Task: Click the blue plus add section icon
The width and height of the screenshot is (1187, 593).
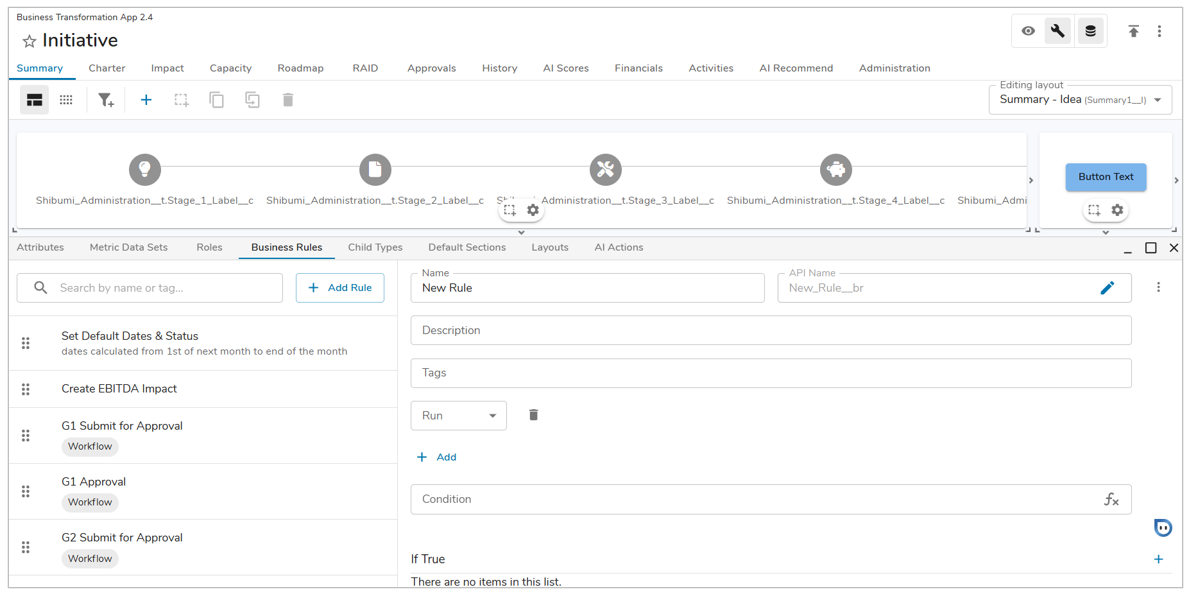Action: coord(146,100)
